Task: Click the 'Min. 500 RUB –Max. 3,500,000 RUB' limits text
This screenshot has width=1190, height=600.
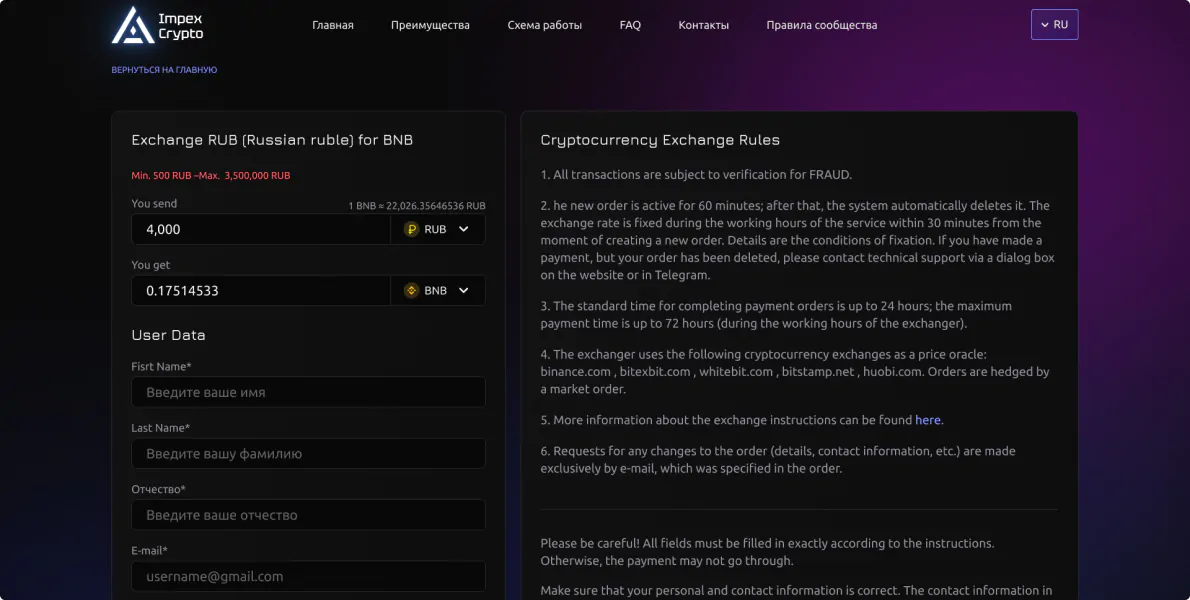Action: (210, 175)
